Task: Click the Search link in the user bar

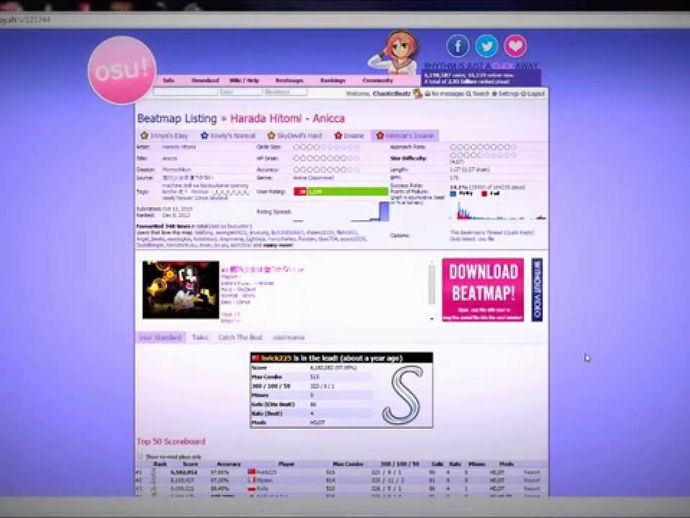Action: [x=478, y=94]
